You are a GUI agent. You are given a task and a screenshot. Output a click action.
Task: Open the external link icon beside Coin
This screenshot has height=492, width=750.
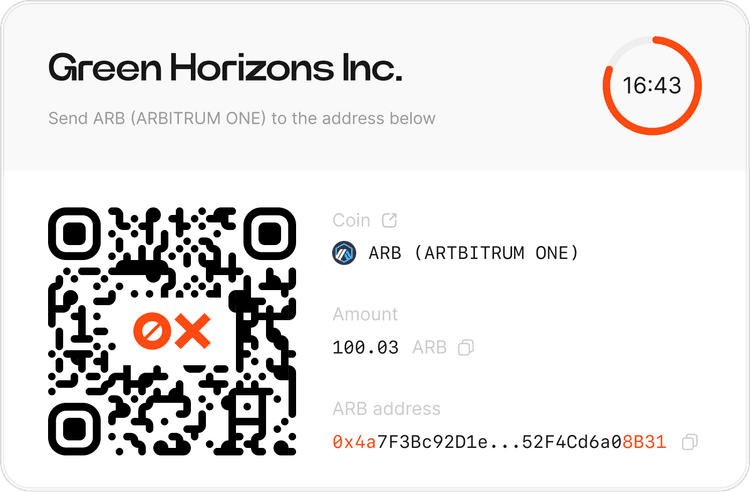pyautogui.click(x=389, y=220)
